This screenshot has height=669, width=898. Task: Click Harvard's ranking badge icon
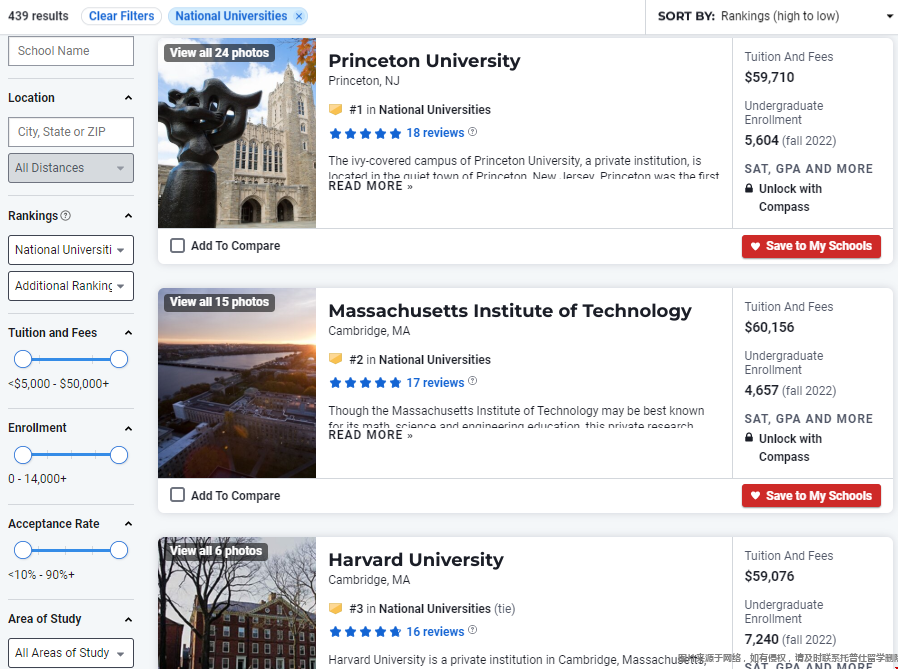(336, 608)
